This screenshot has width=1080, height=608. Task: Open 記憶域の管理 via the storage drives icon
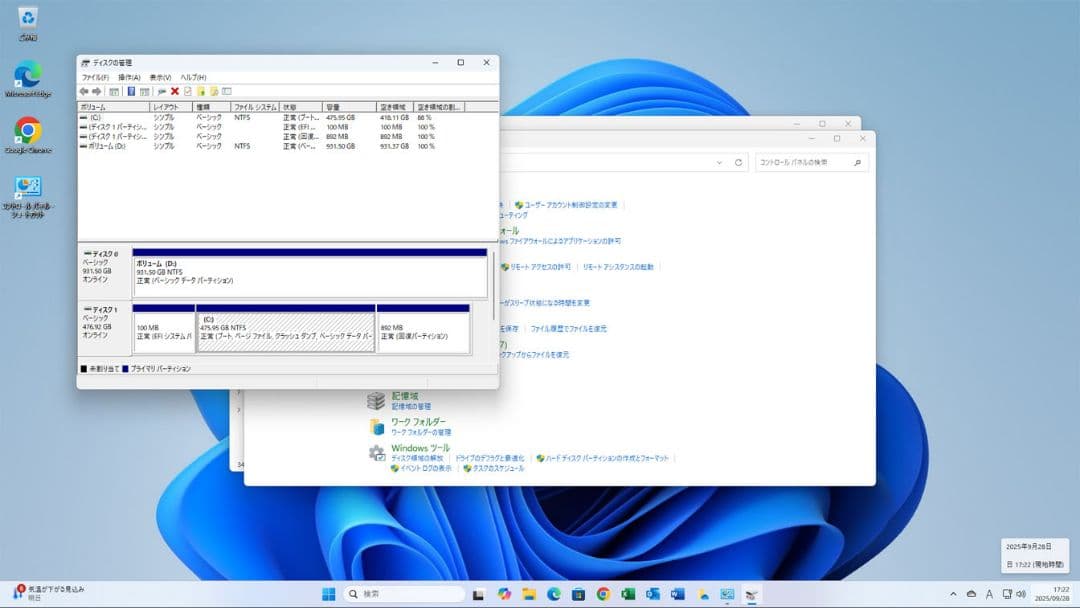pos(378,403)
